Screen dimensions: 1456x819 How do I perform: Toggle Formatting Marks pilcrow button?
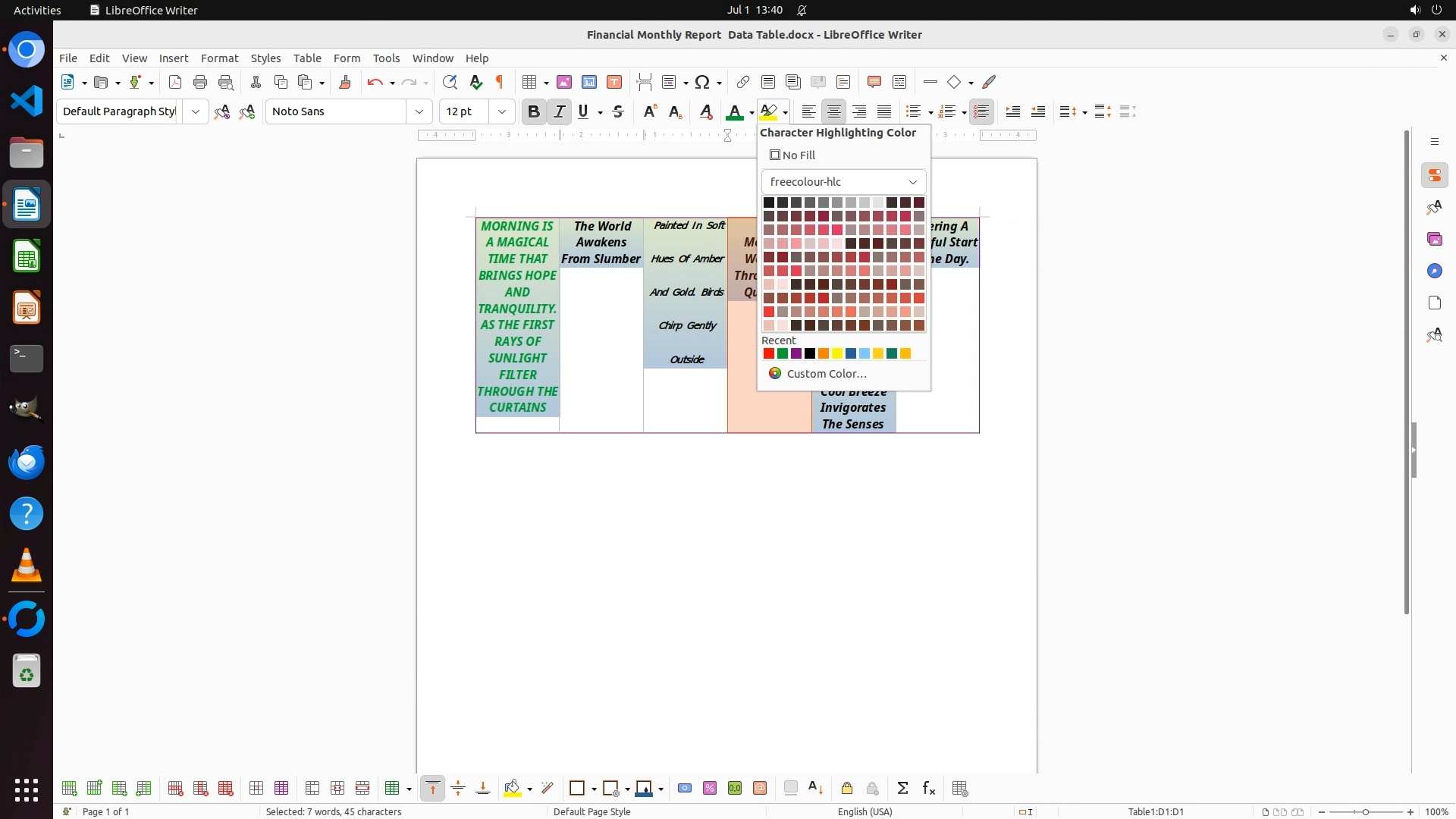pos(500,83)
